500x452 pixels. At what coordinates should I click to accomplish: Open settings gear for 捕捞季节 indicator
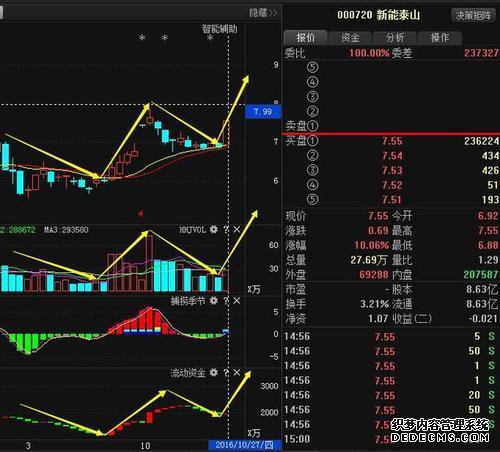[x=213, y=301]
